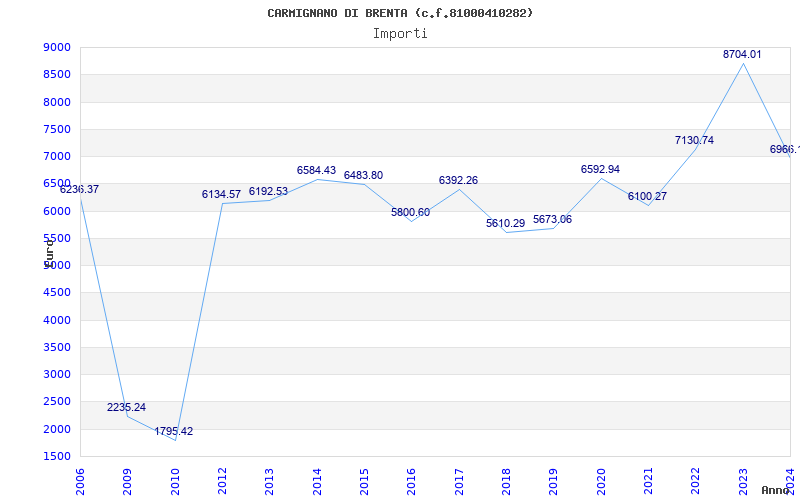Click y-axis value 7000
Screen dimensions: 800x500
pyautogui.click(x=57, y=156)
